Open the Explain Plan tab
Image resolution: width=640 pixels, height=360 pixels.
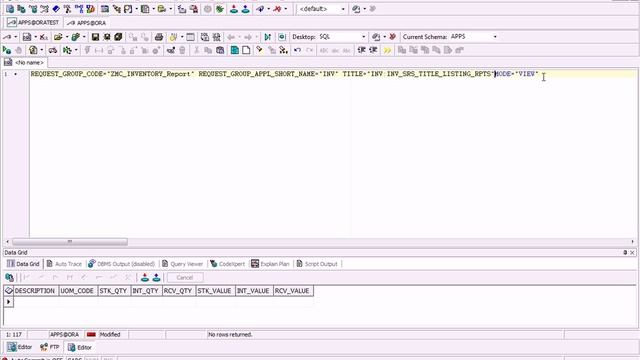click(x=270, y=264)
